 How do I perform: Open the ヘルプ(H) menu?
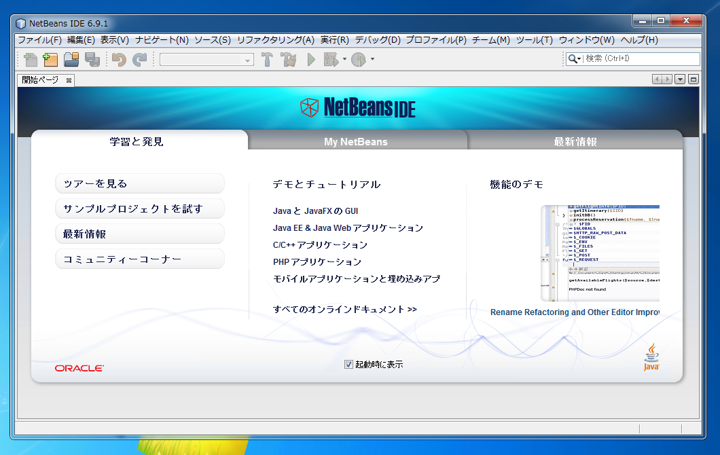[639, 40]
